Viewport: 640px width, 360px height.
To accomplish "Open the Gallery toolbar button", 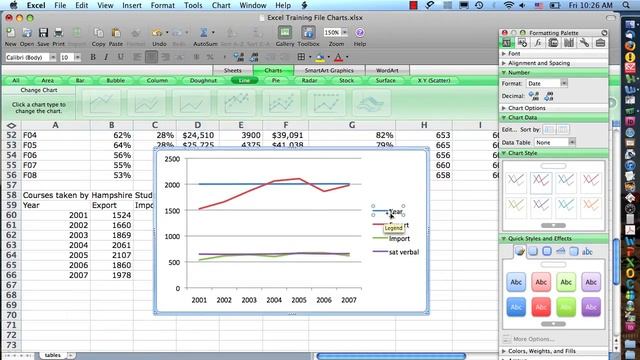I will click(x=285, y=33).
